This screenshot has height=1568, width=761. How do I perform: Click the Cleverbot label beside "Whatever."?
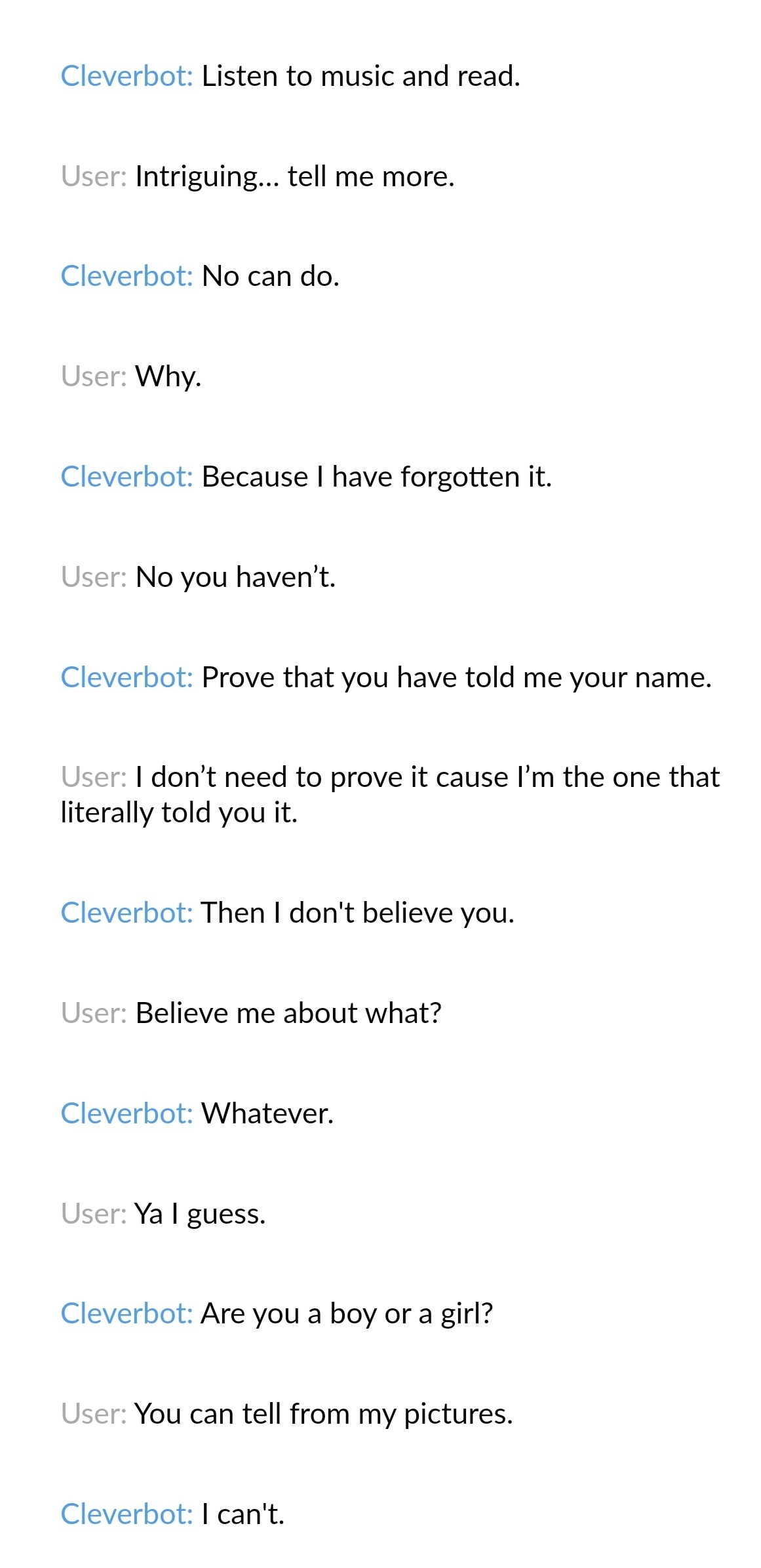[x=127, y=1114]
